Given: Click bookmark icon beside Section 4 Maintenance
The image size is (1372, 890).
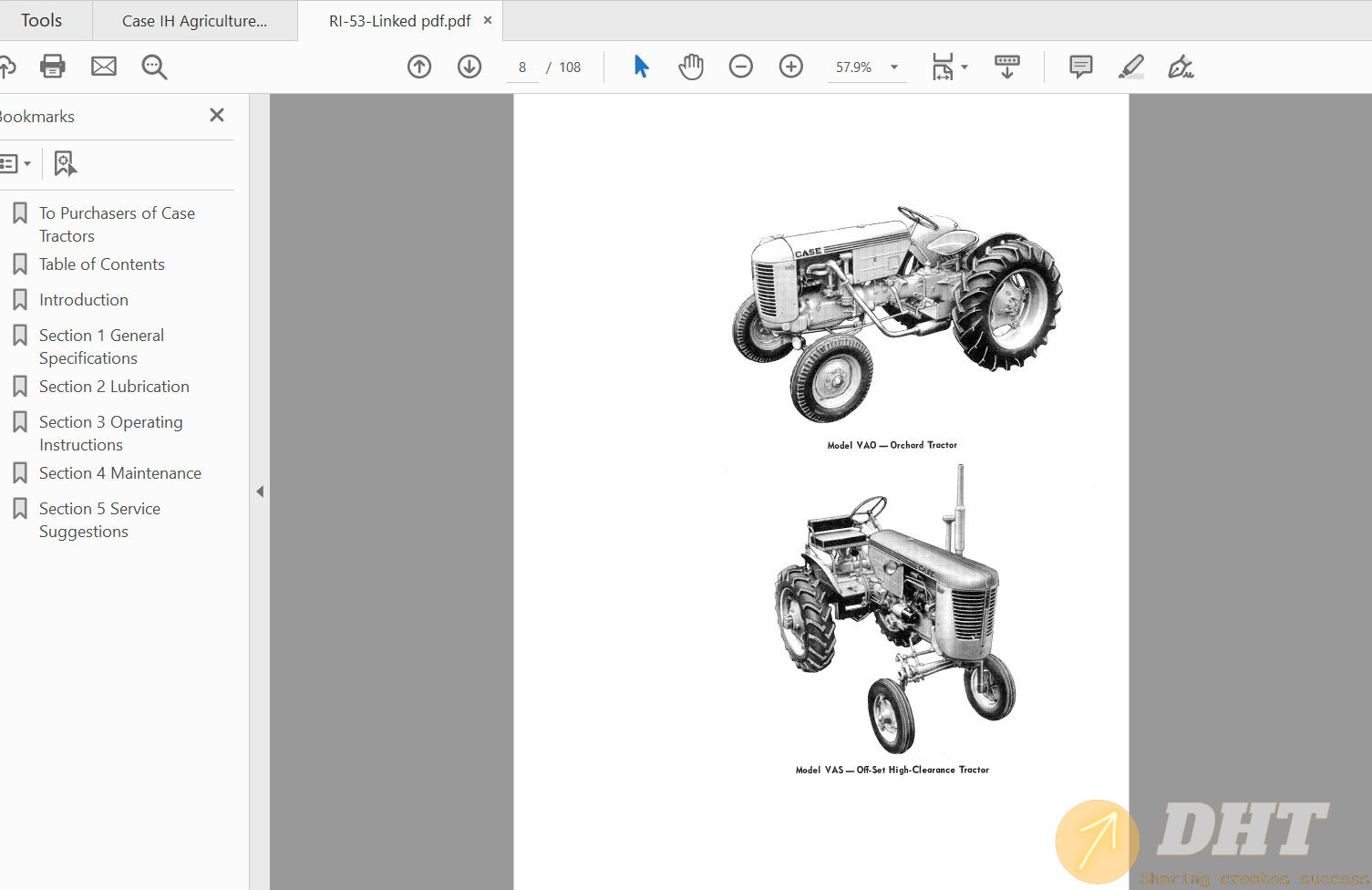Looking at the screenshot, I should click(x=20, y=473).
